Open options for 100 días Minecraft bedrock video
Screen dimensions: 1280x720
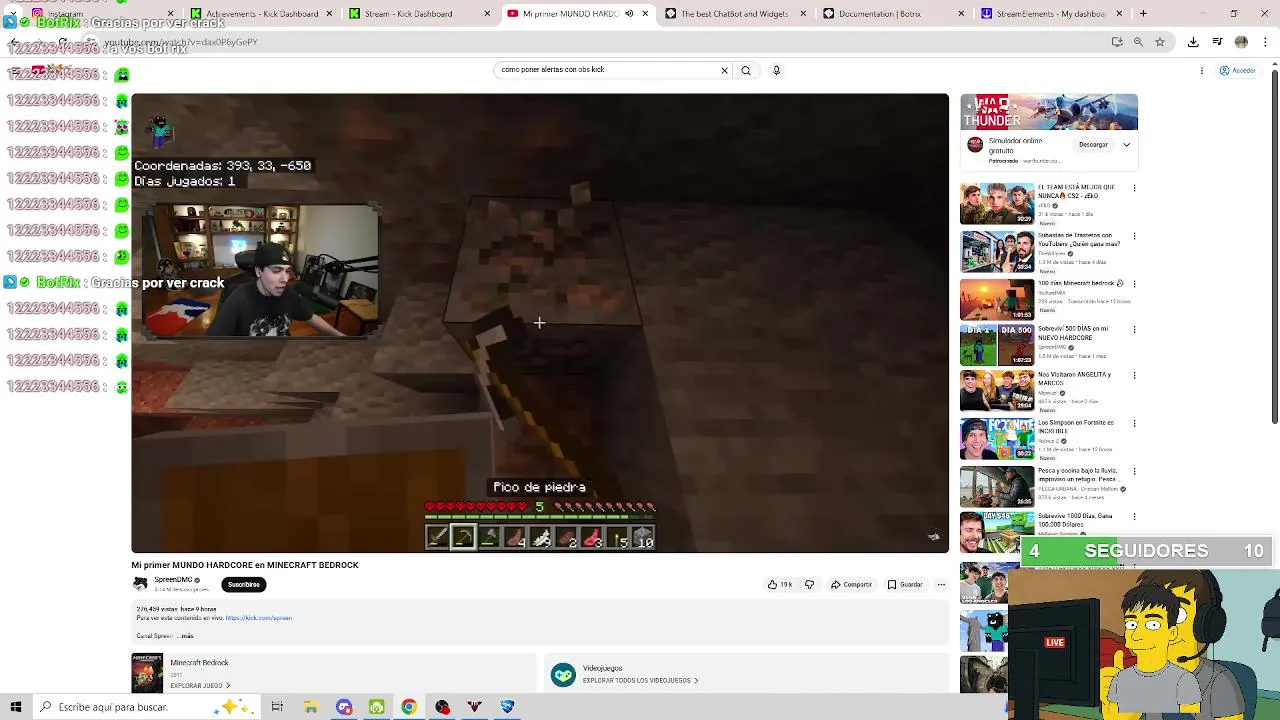pyautogui.click(x=1134, y=283)
